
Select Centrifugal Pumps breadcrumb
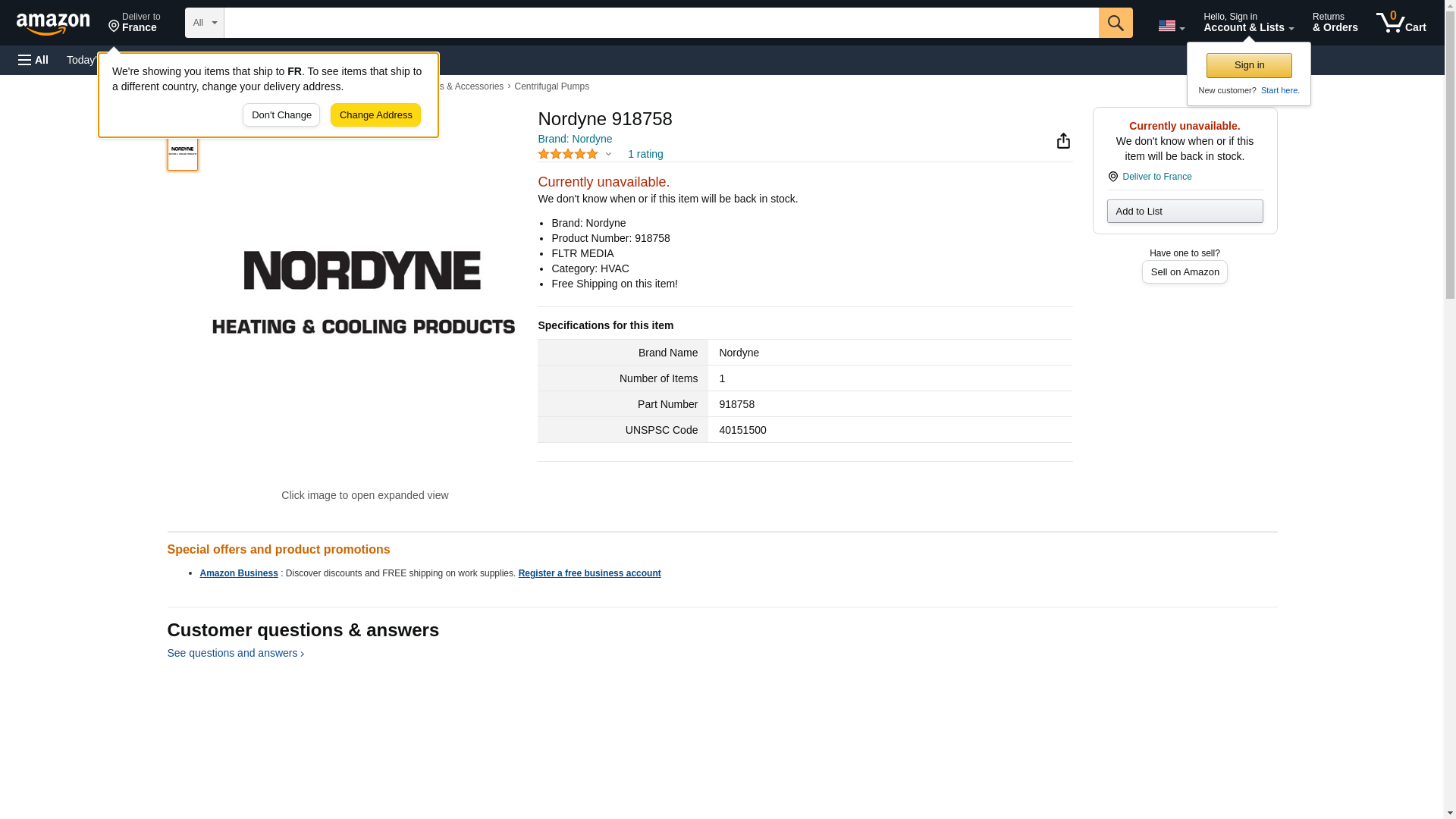click(x=551, y=86)
